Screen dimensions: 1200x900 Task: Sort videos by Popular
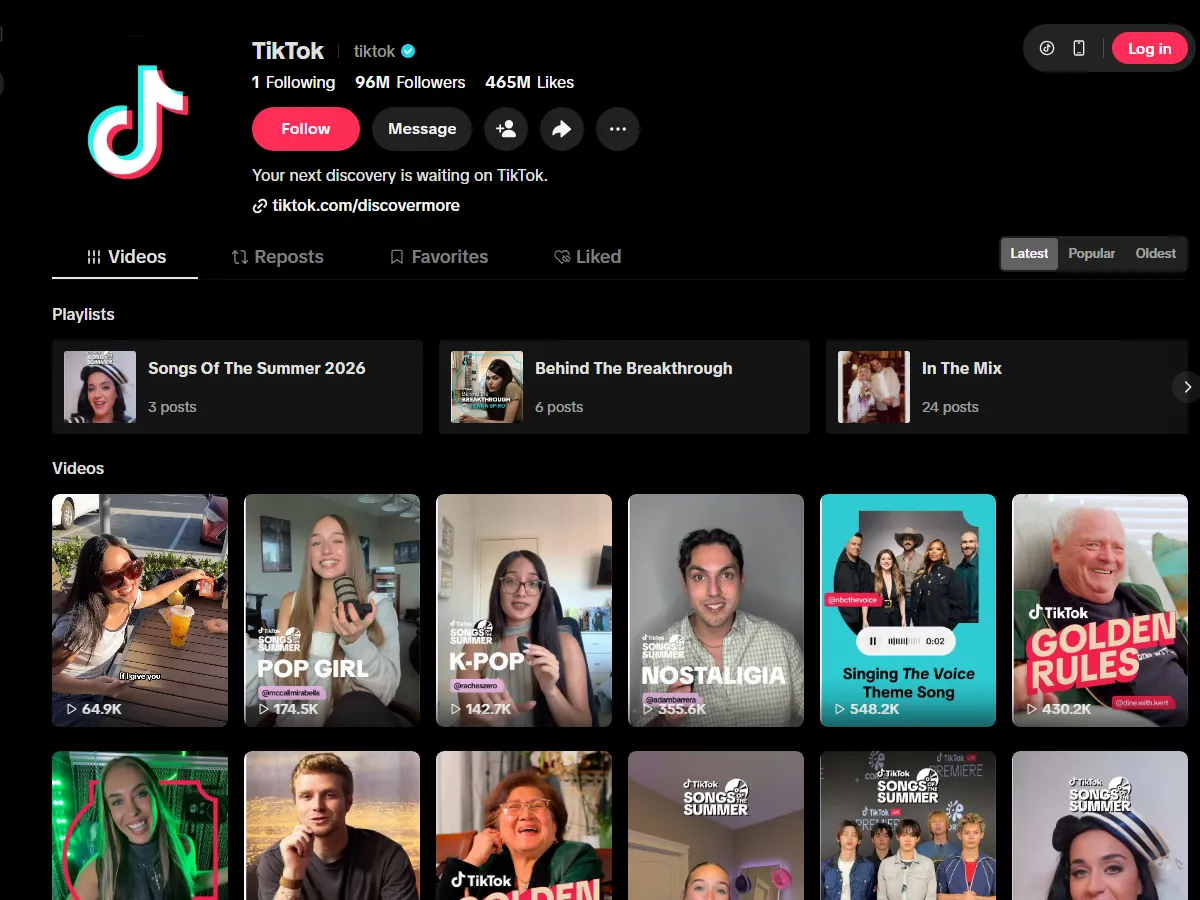1091,254
